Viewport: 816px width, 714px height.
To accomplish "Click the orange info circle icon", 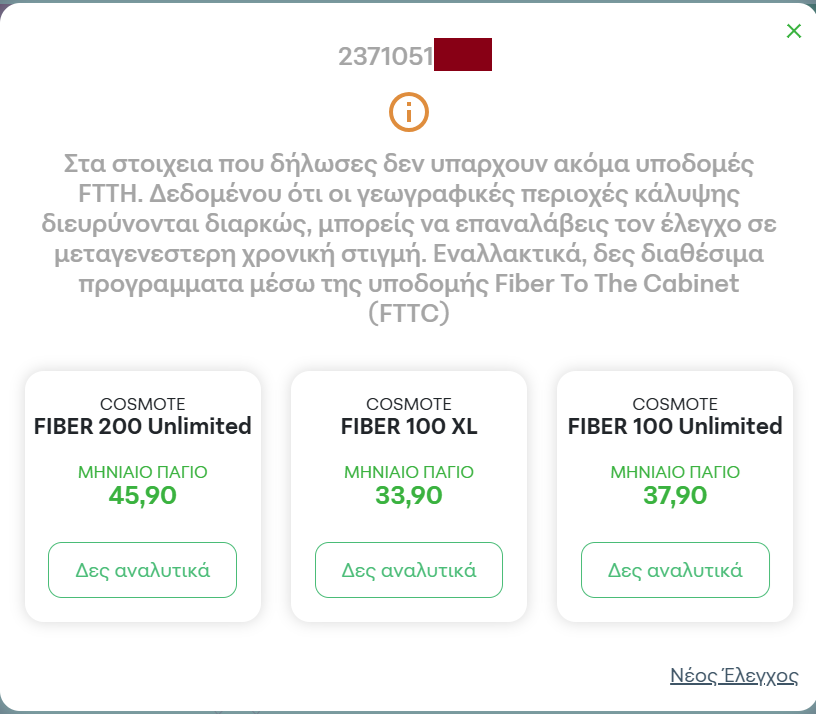I will pos(409,112).
